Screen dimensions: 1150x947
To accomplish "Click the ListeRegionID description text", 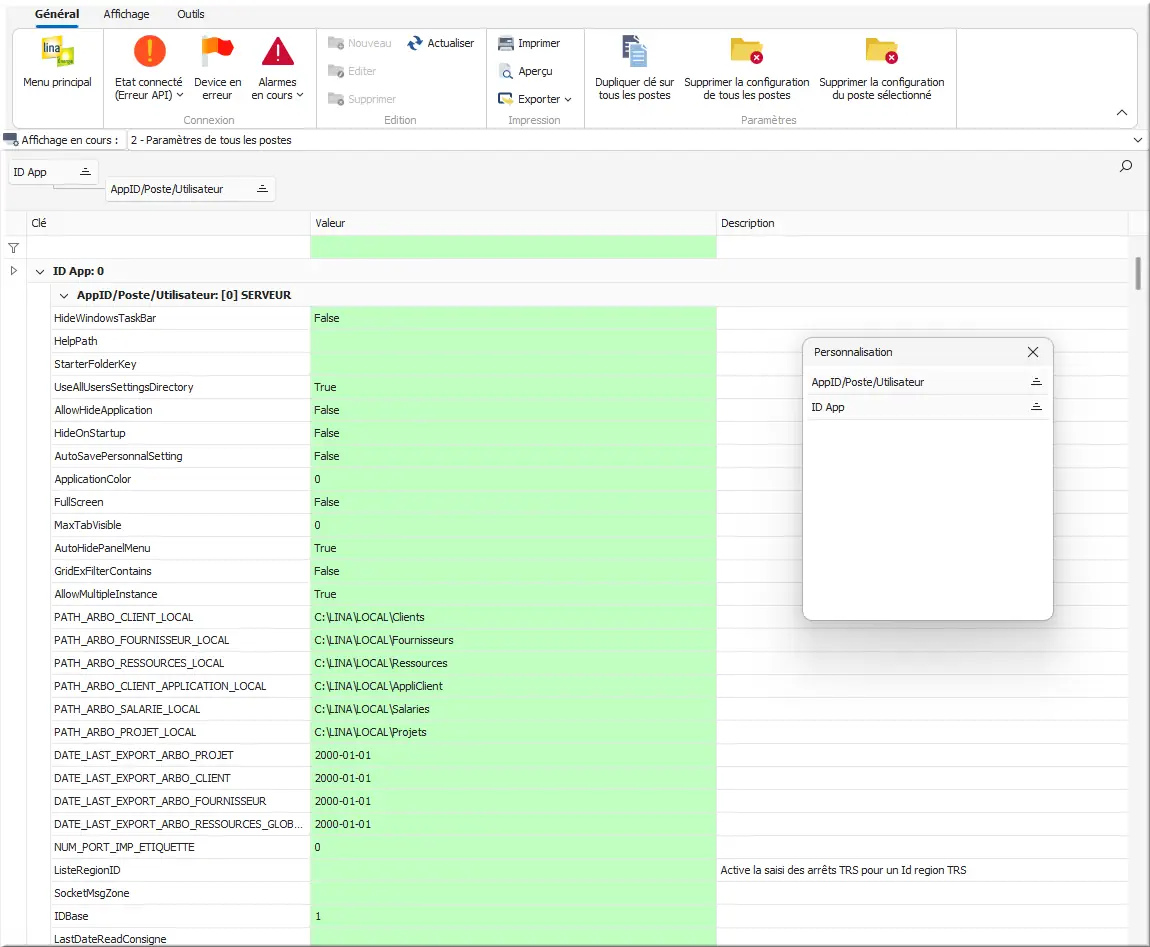I will click(x=843, y=870).
